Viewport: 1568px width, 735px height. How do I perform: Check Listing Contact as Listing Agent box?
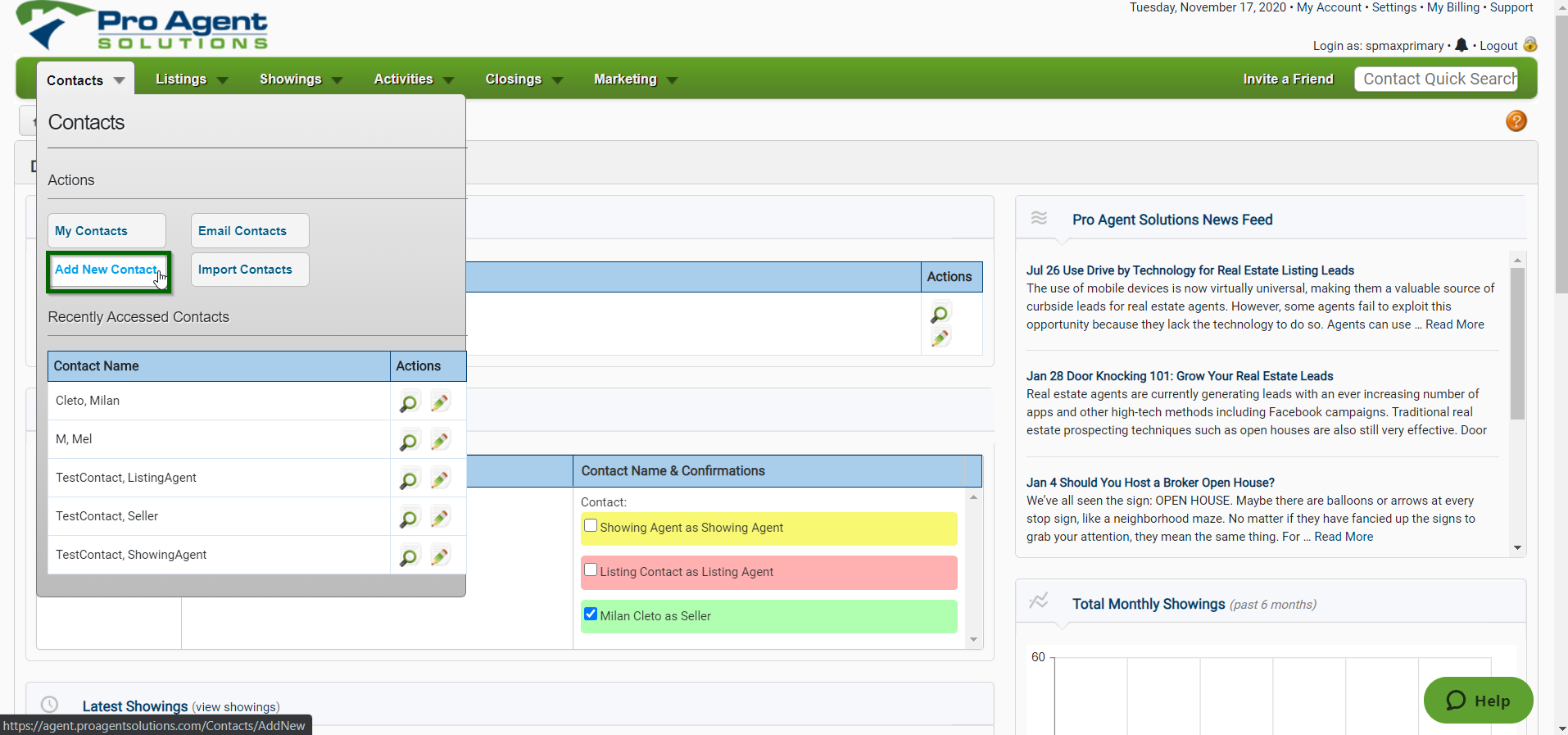tap(591, 570)
